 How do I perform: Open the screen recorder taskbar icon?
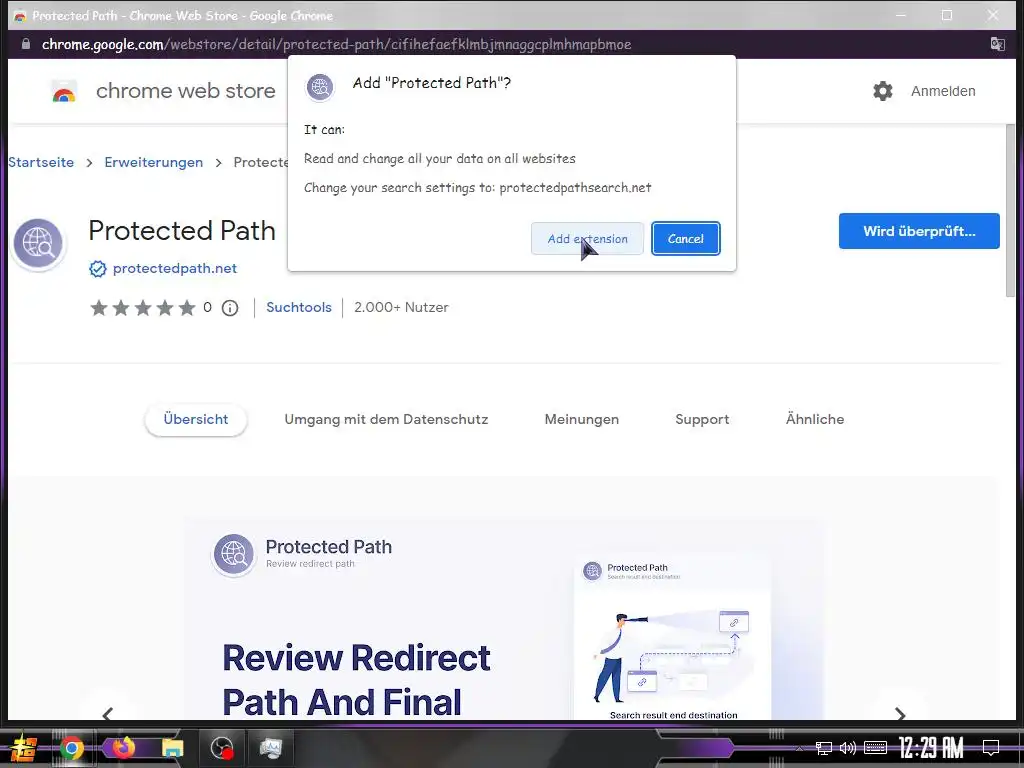tap(222, 748)
